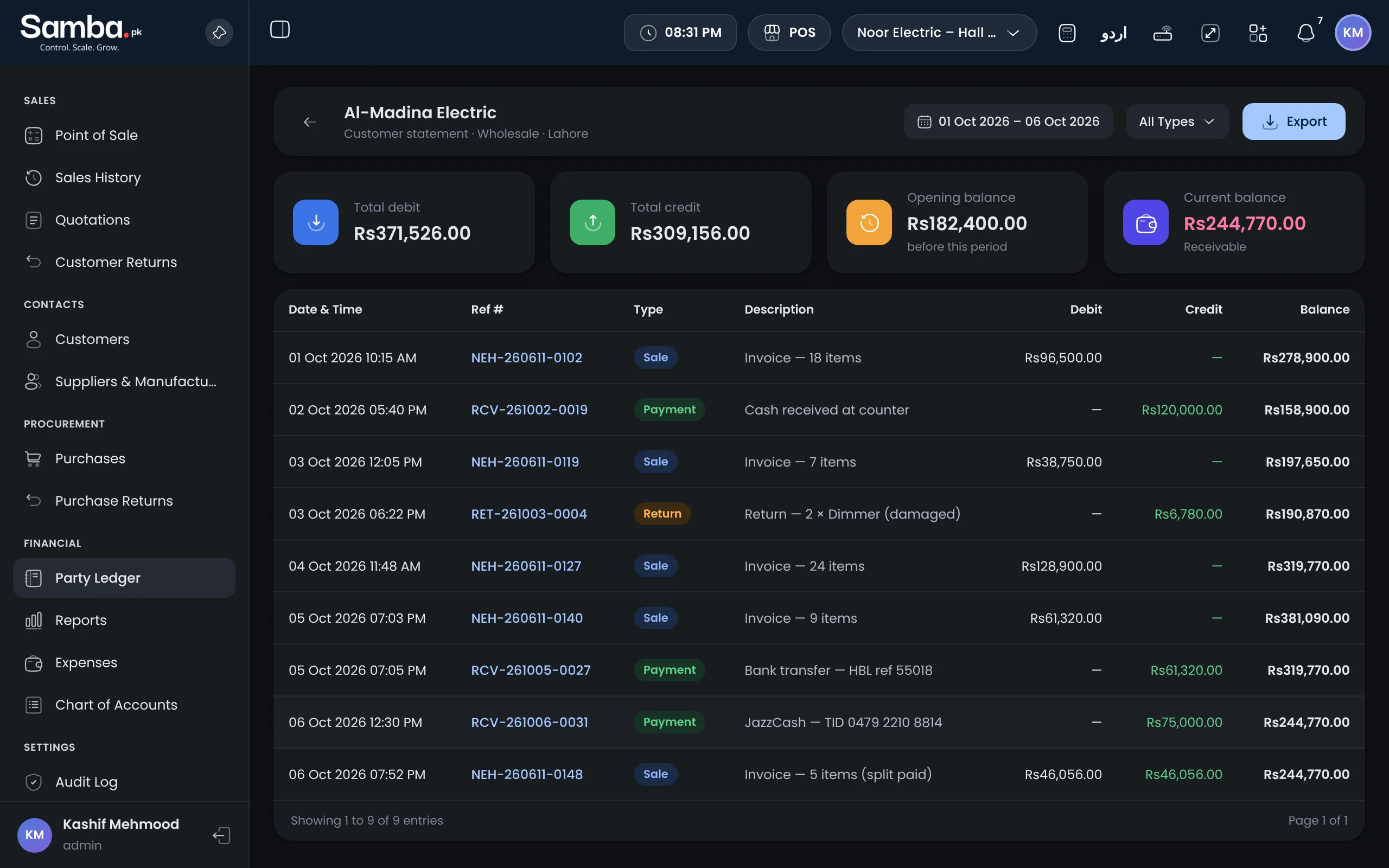Click the Customers person icon
The width and height of the screenshot is (1389, 868).
[x=33, y=339]
